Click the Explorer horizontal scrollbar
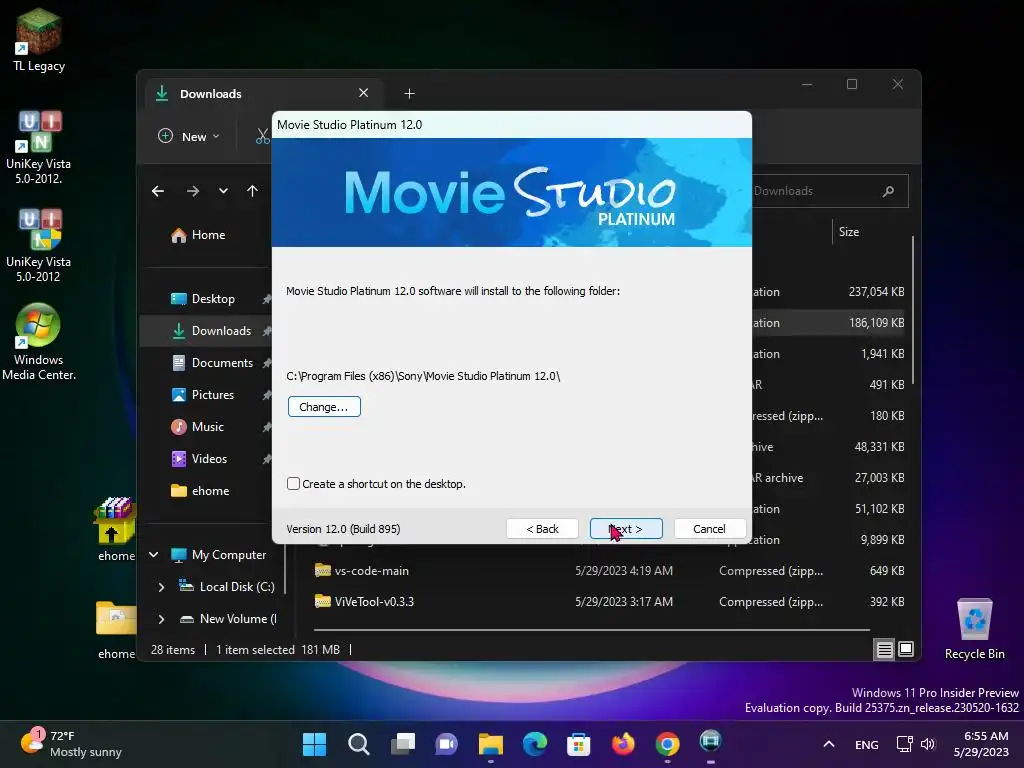 [592, 630]
